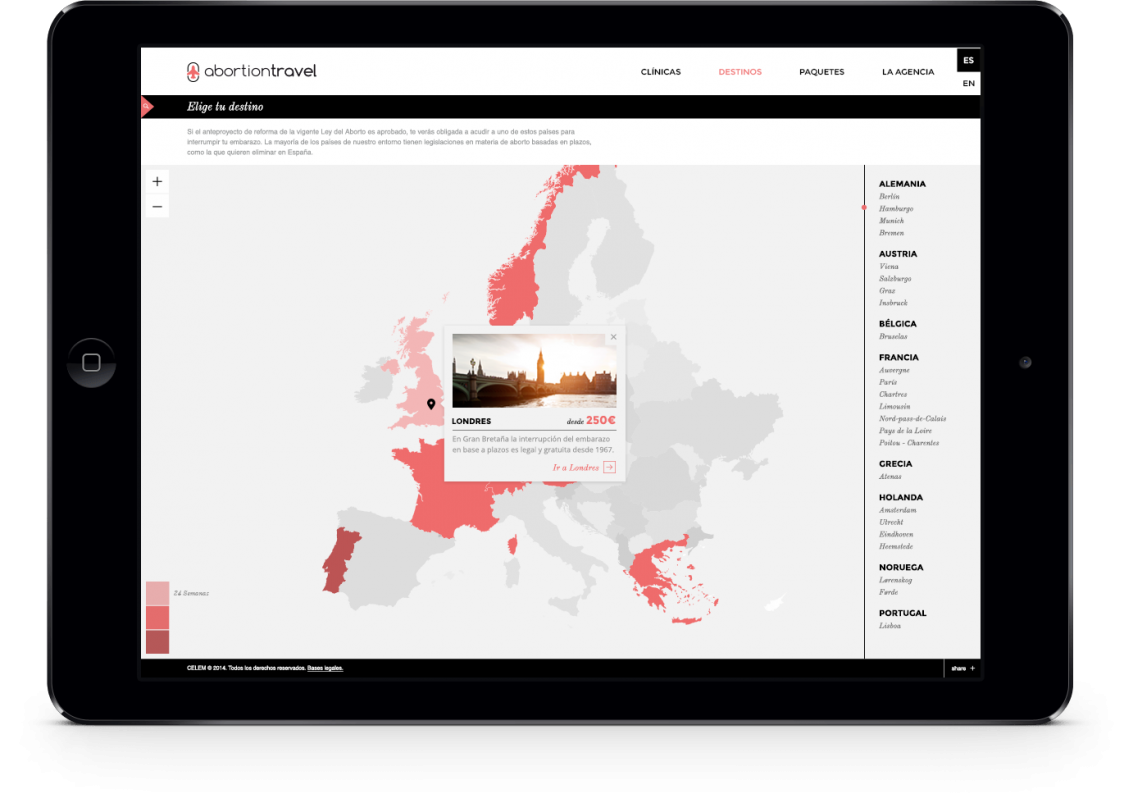The height and width of the screenshot is (803, 1124).
Task: Switch the language to EN
Action: [968, 84]
